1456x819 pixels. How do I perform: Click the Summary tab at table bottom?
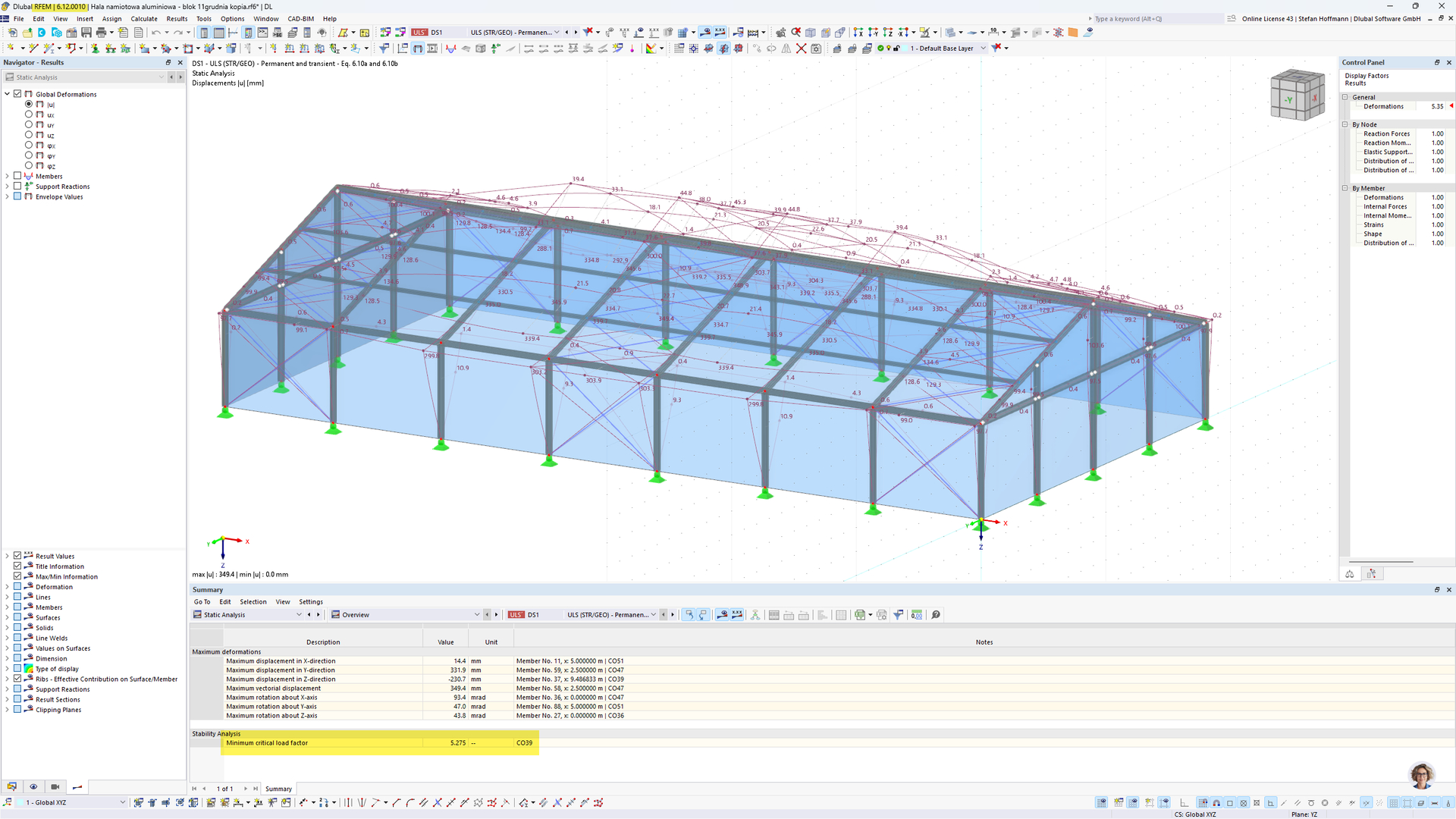pyautogui.click(x=278, y=789)
